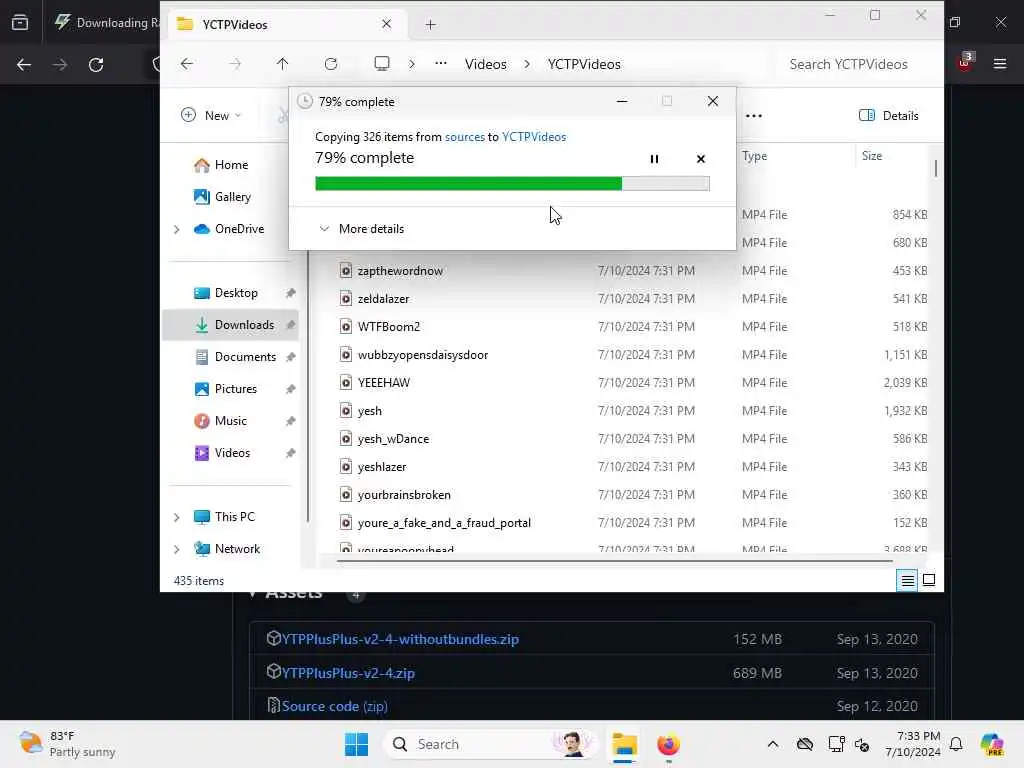This screenshot has width=1024, height=768.
Task: Go back in the File Explorer window
Action: tap(187, 64)
